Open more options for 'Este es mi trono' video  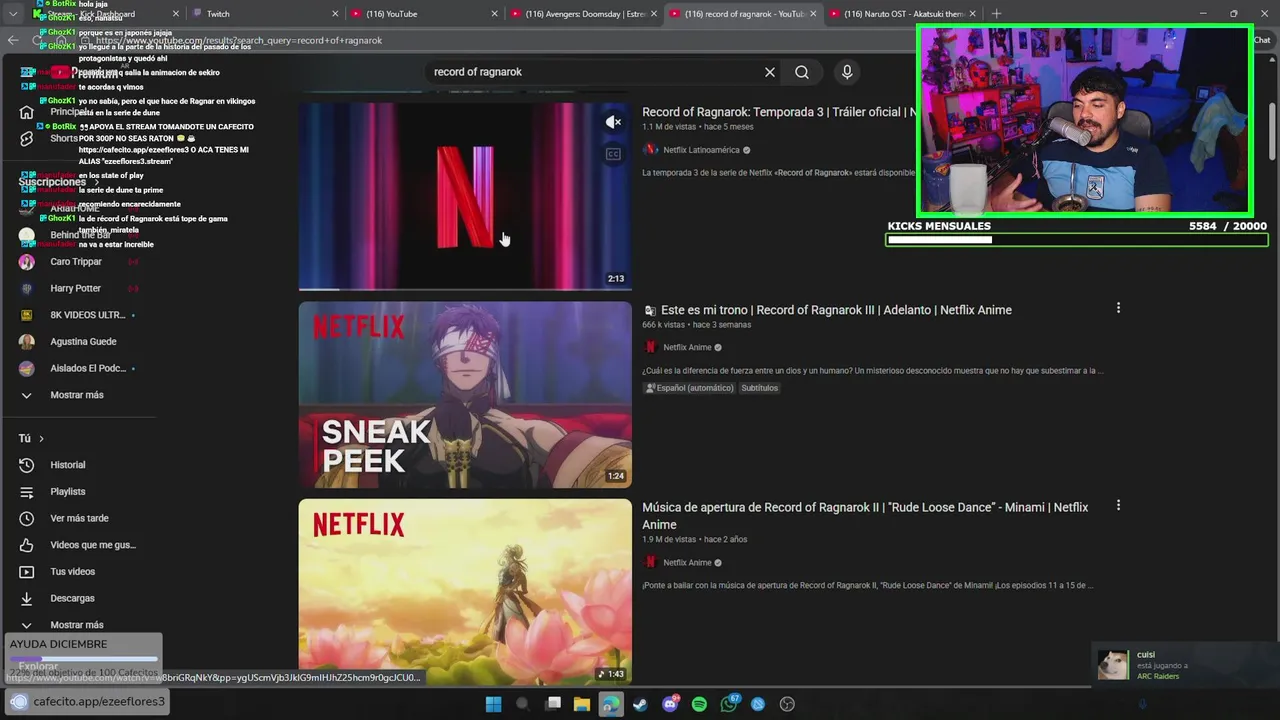tap(1118, 308)
